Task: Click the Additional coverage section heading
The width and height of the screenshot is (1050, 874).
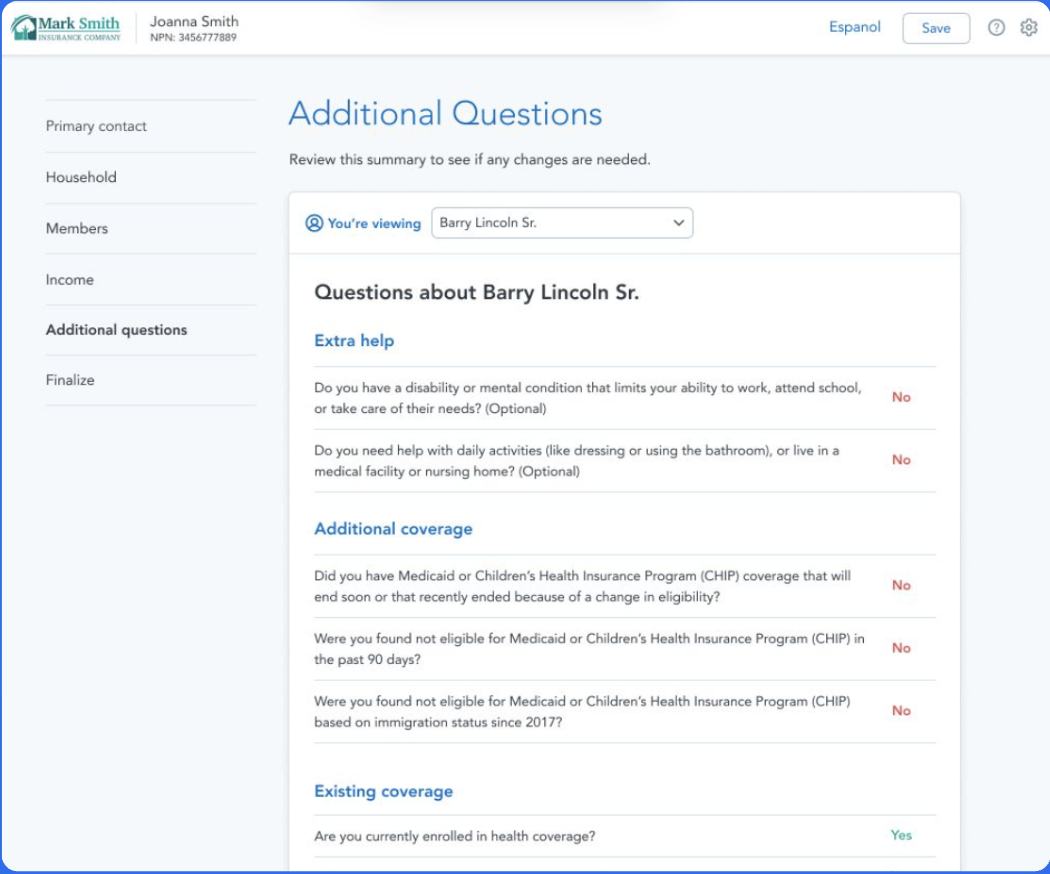Action: pyautogui.click(x=393, y=529)
